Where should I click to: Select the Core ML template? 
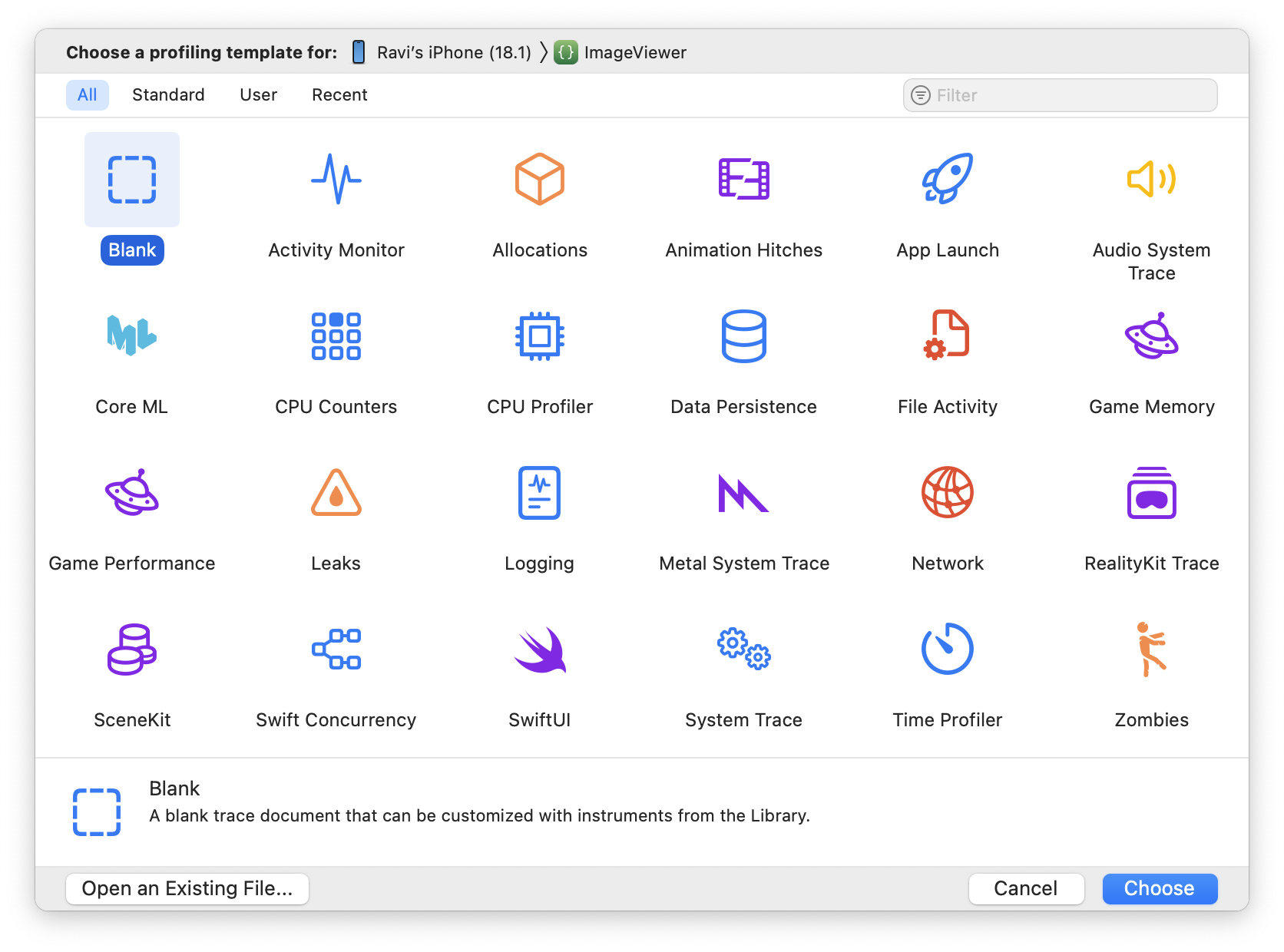131,358
